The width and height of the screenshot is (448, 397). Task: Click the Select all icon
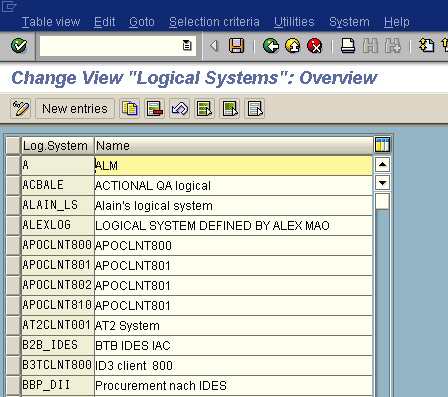205,109
